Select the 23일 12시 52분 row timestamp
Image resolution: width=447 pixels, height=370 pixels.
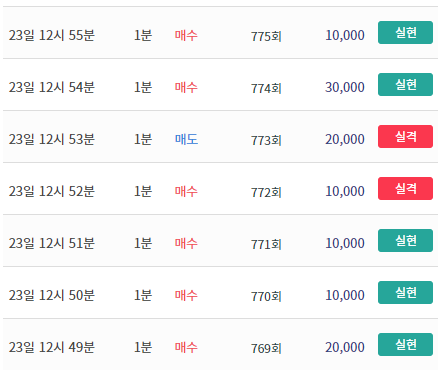52,191
